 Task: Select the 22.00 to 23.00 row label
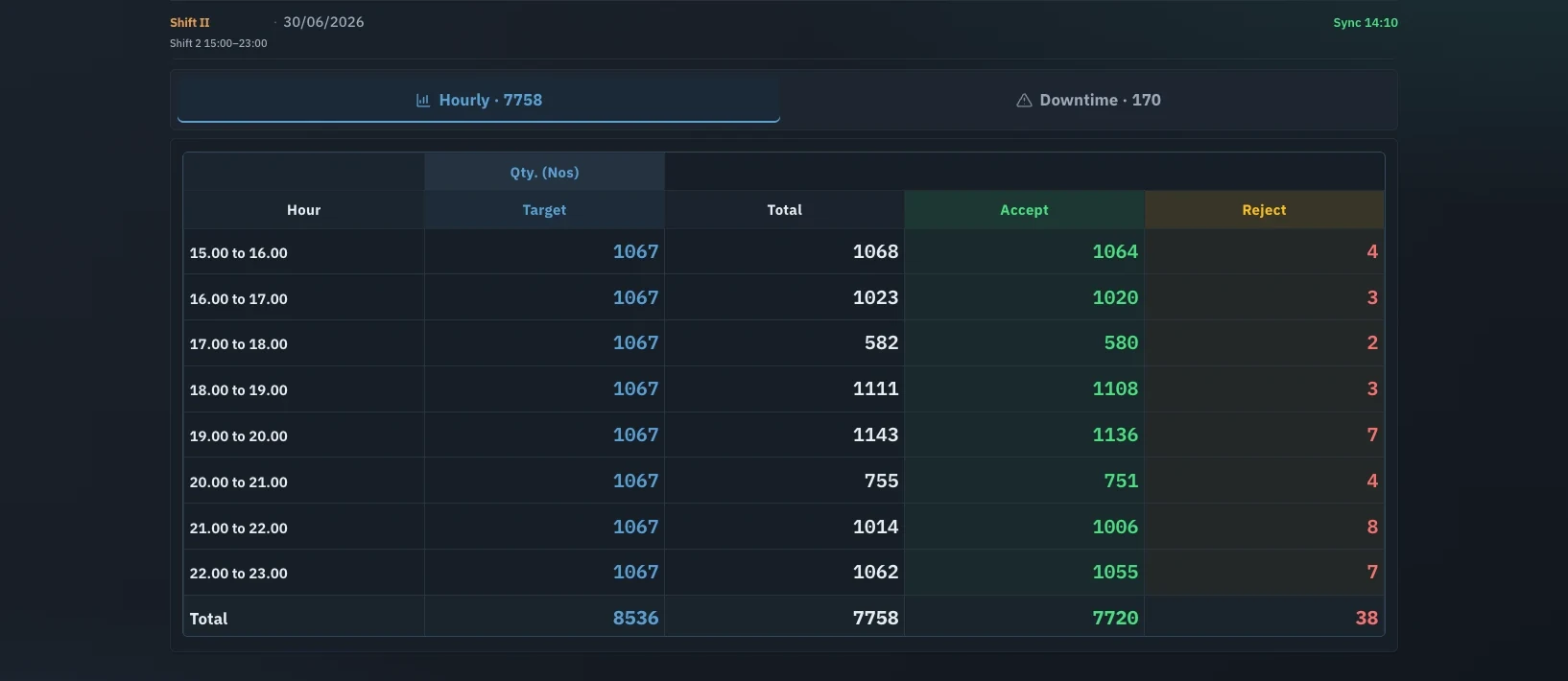239,574
